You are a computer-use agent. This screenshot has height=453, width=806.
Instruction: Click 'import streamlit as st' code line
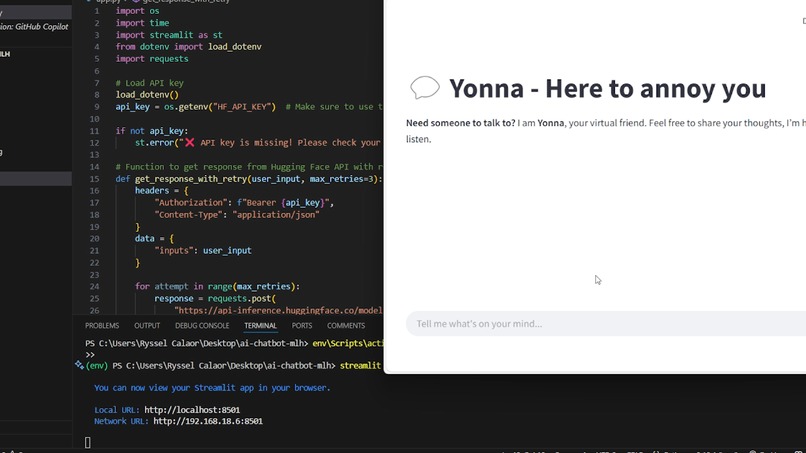(169, 35)
